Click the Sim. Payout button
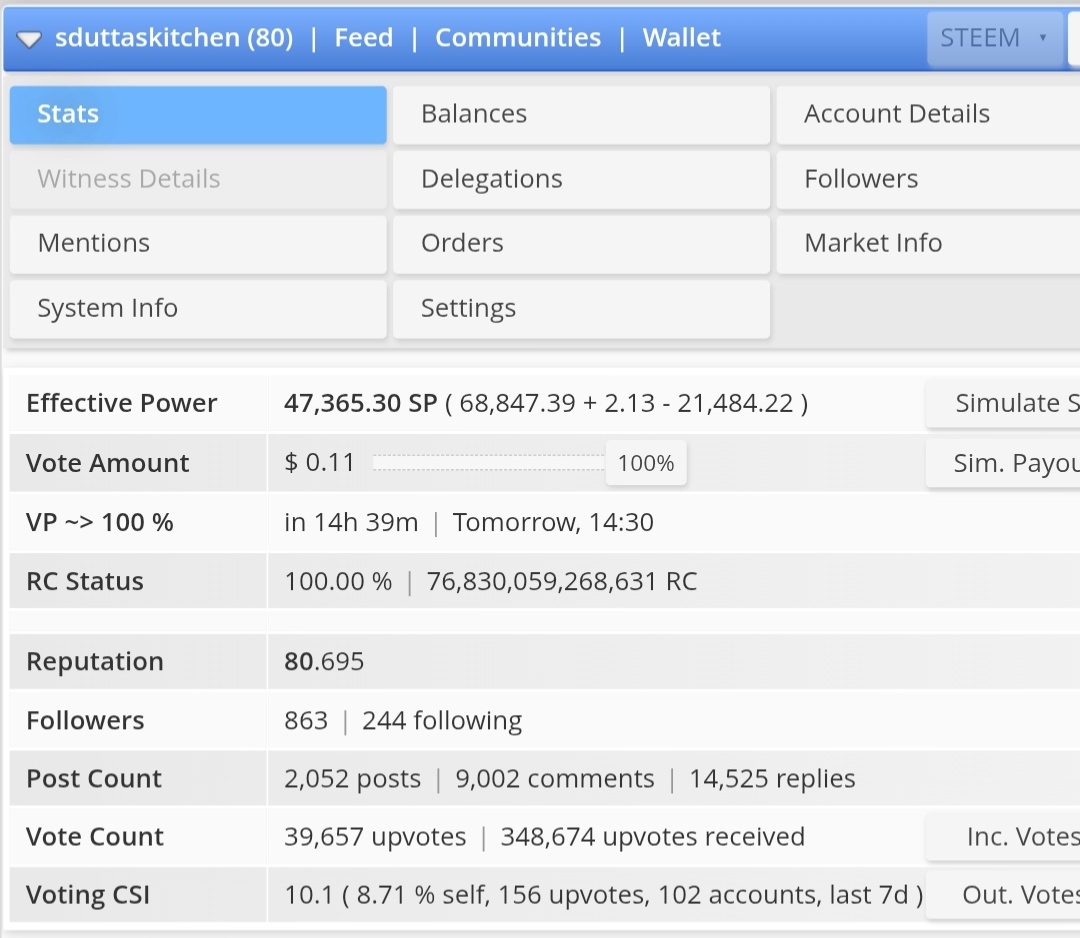This screenshot has height=938, width=1080. pos(1004,463)
